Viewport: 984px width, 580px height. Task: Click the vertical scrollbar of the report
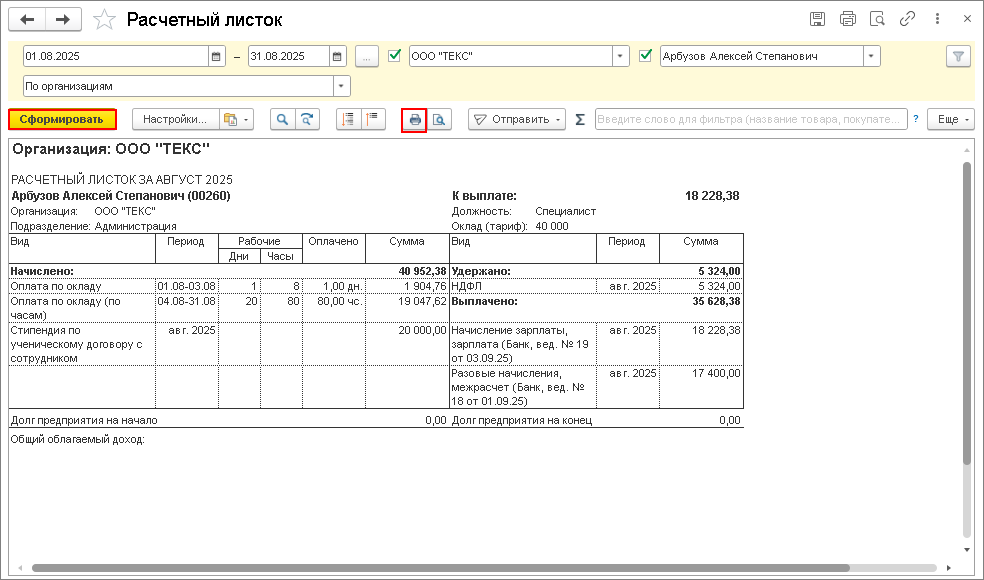click(x=967, y=314)
